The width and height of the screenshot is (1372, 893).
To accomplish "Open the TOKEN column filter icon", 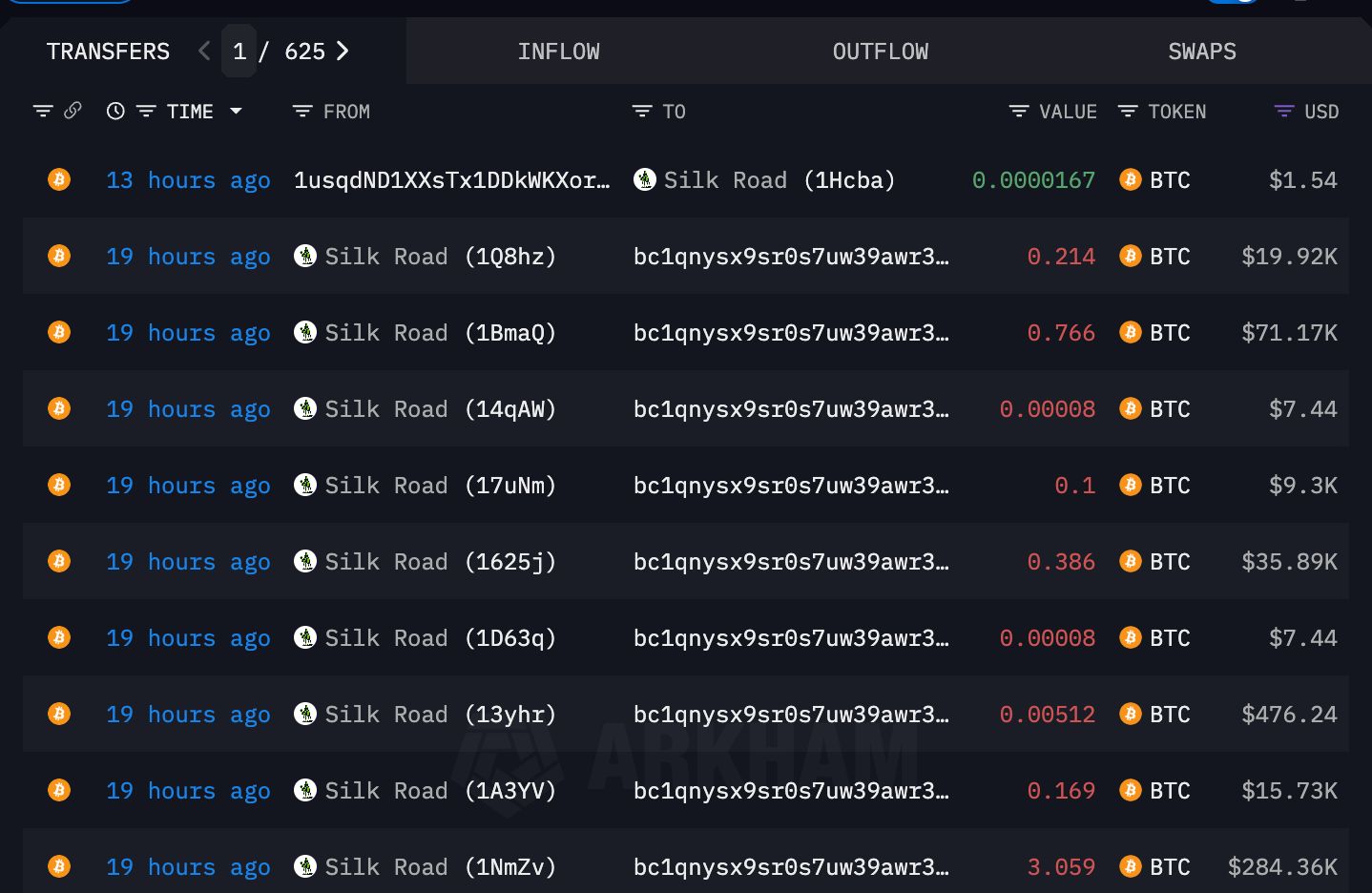I will 1128,112.
